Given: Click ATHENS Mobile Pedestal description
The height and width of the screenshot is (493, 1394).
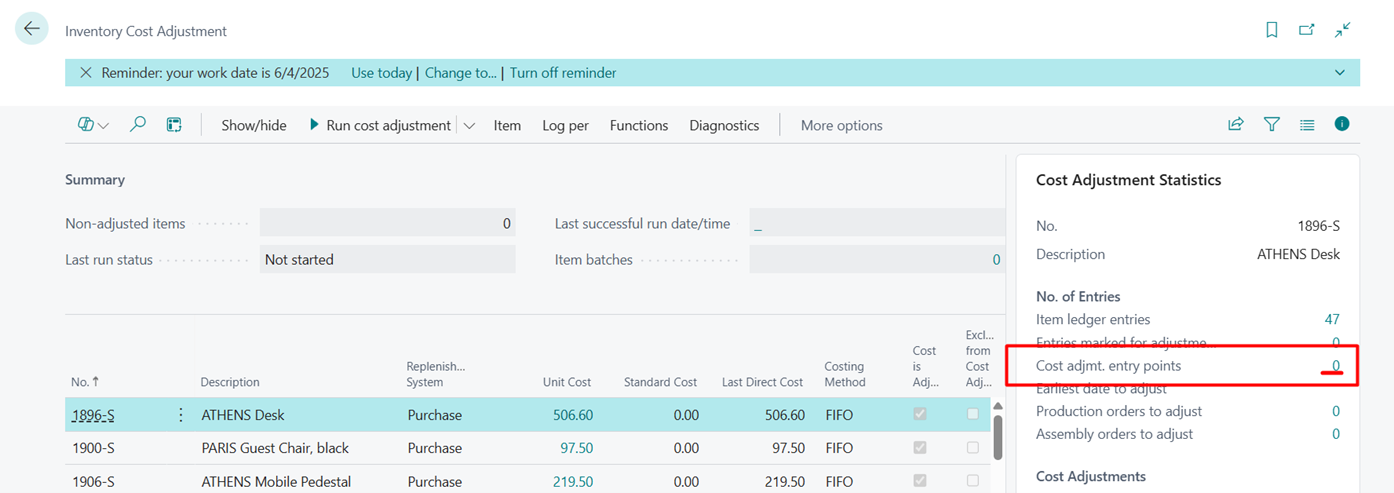Looking at the screenshot, I should point(276,481).
